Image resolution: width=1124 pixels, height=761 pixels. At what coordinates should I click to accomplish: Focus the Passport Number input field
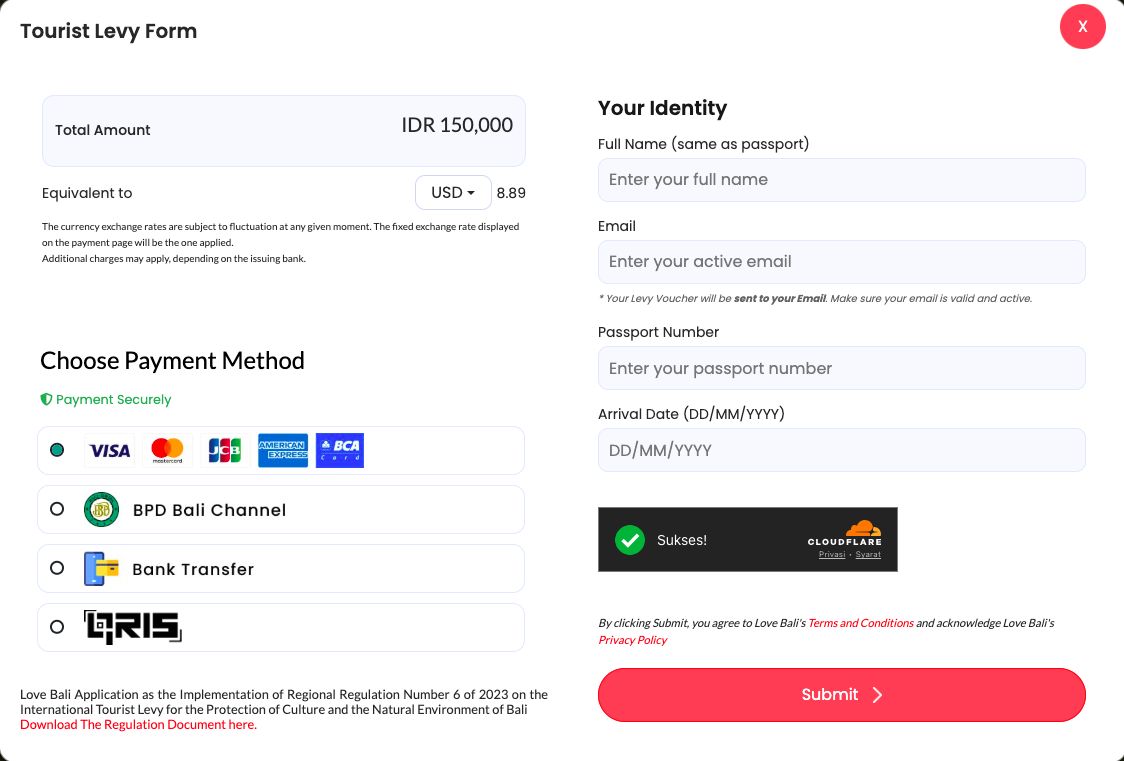tap(842, 368)
